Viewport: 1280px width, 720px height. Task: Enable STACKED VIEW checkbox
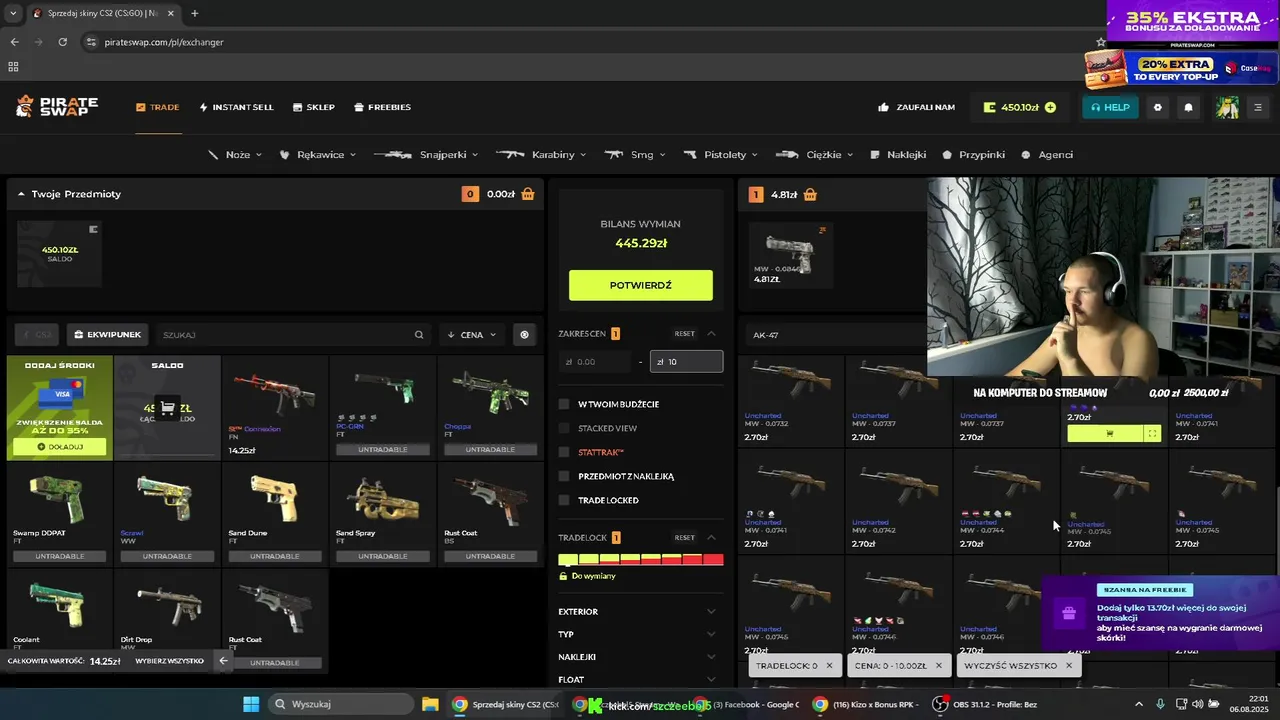click(564, 428)
